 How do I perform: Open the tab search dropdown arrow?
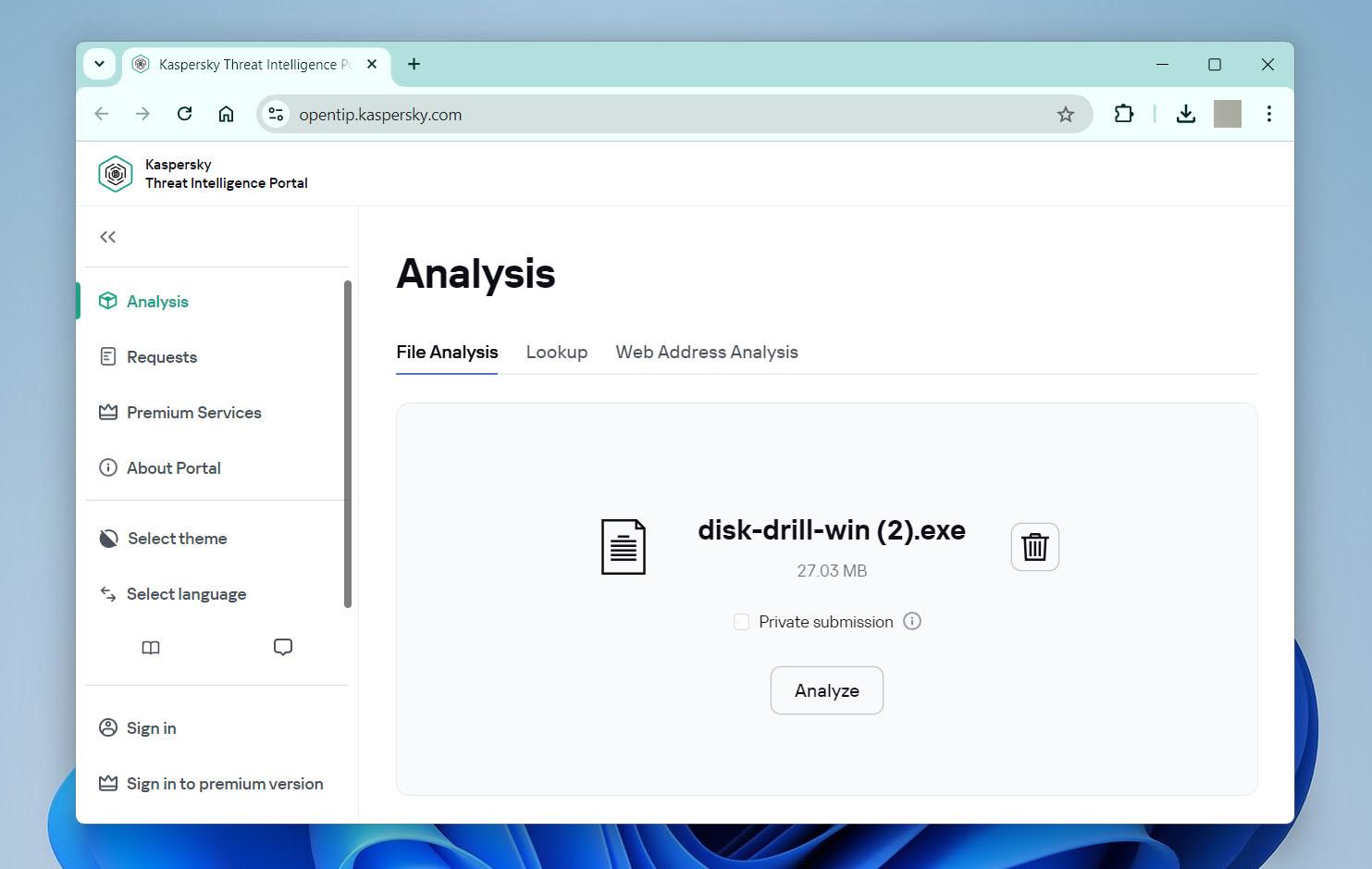pos(99,64)
